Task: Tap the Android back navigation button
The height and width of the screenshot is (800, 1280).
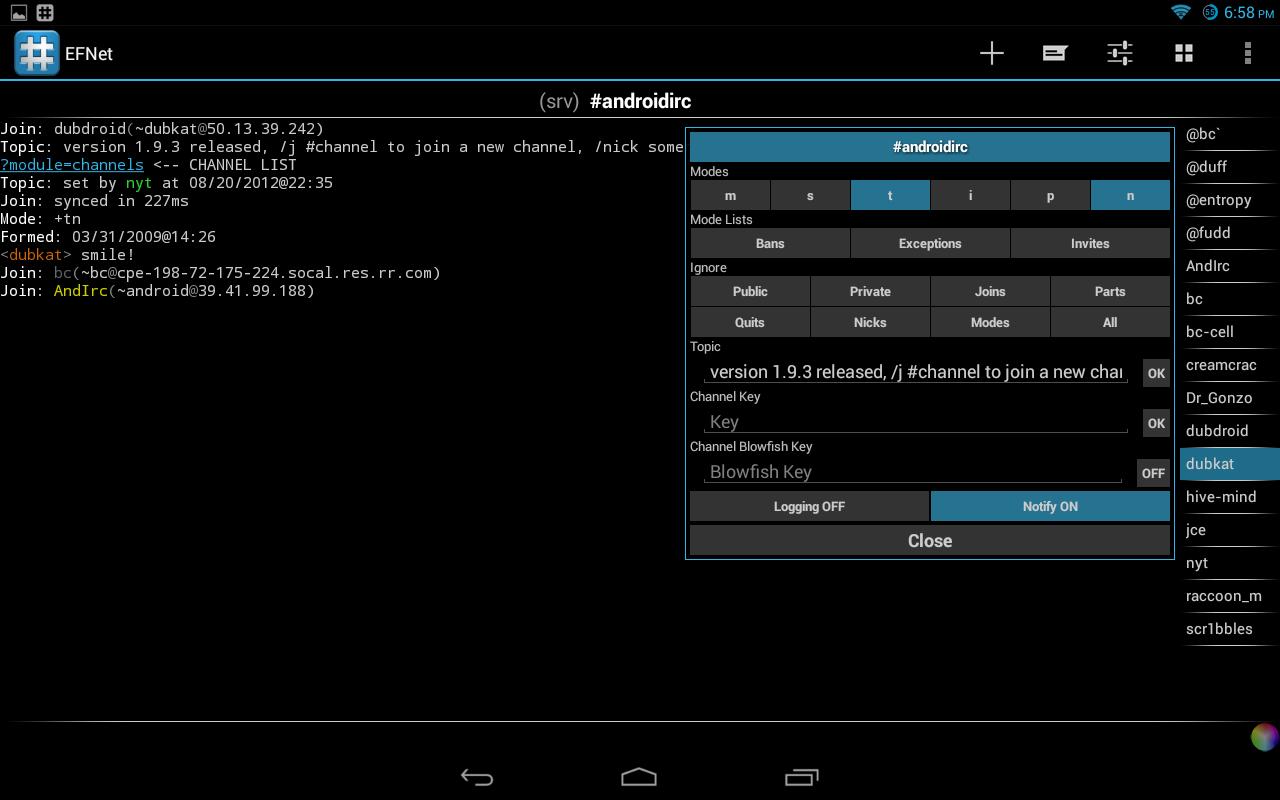Action: (477, 777)
